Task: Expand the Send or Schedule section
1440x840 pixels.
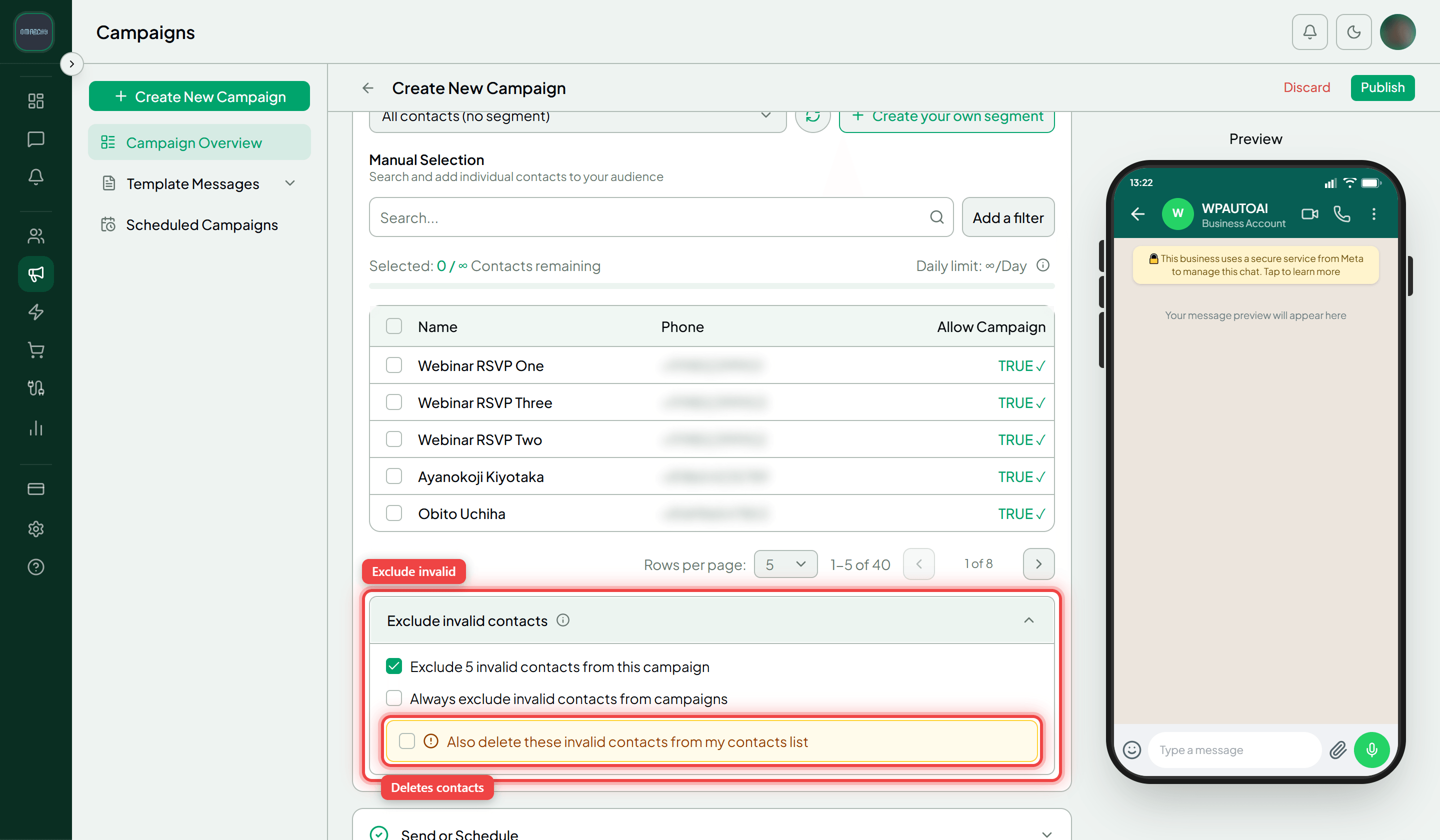Action: click(x=1046, y=834)
